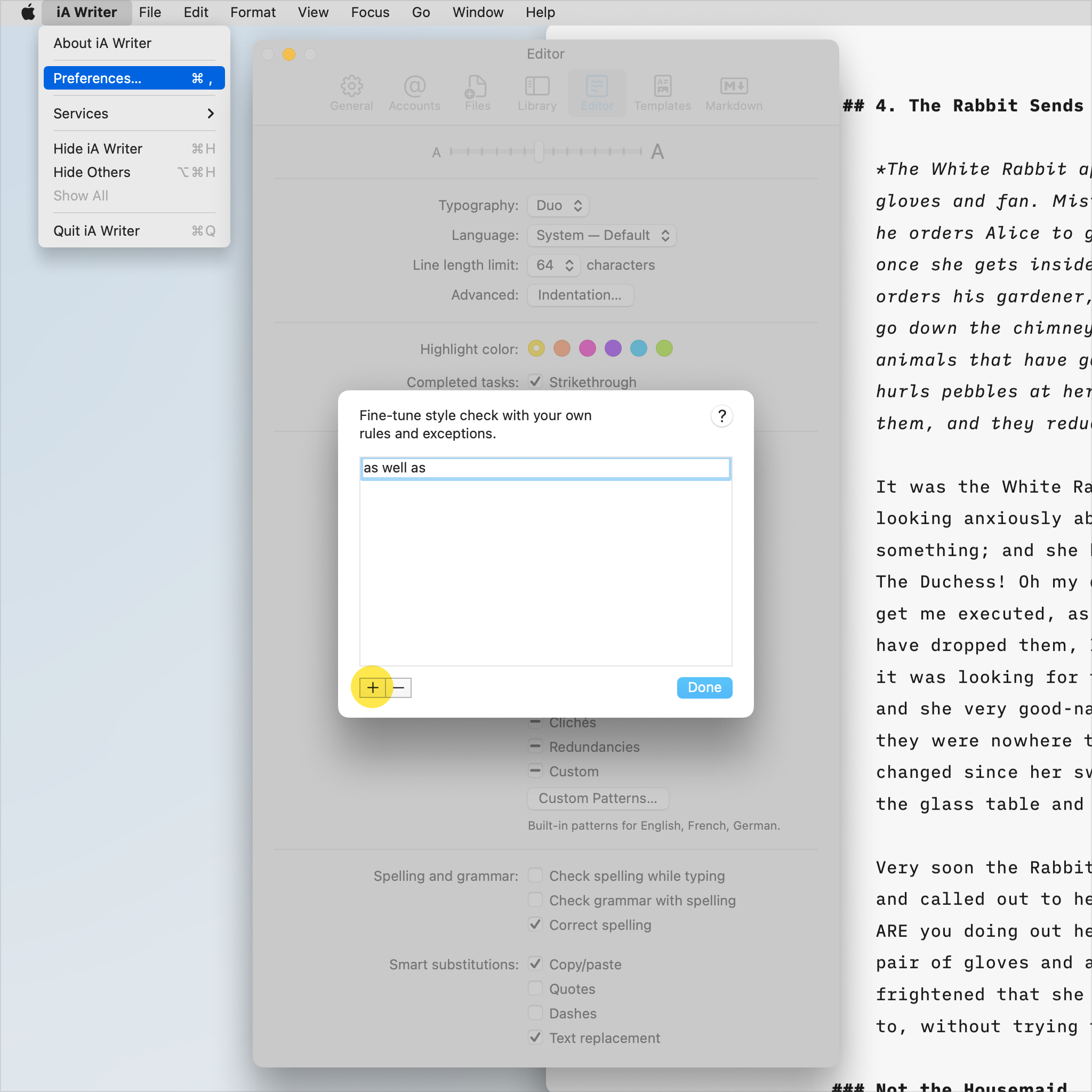Screen dimensions: 1092x1092
Task: Select the yellow highlight color
Action: click(x=536, y=348)
